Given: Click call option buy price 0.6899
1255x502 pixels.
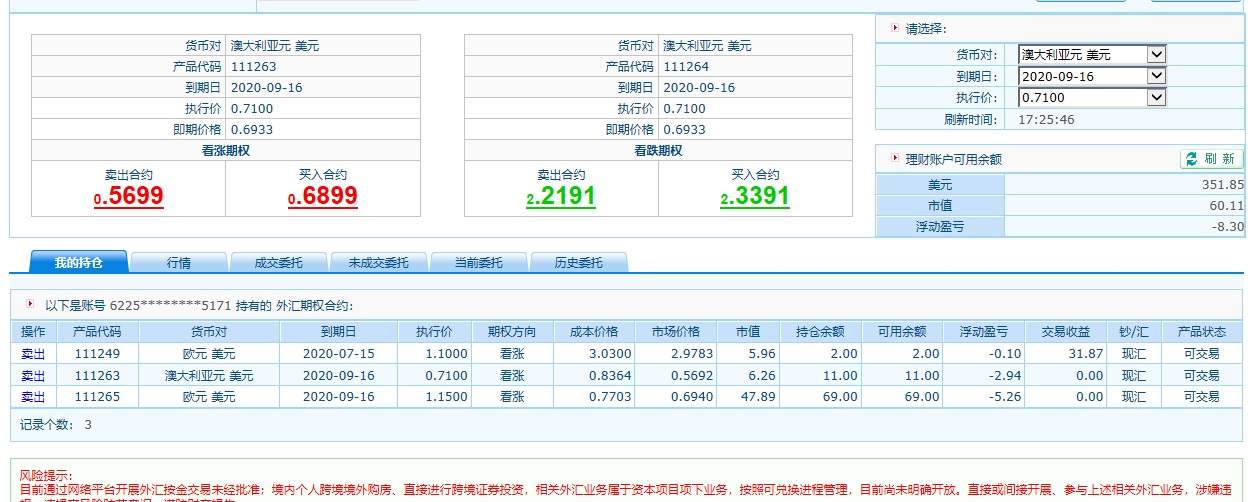Looking at the screenshot, I should pos(322,197).
